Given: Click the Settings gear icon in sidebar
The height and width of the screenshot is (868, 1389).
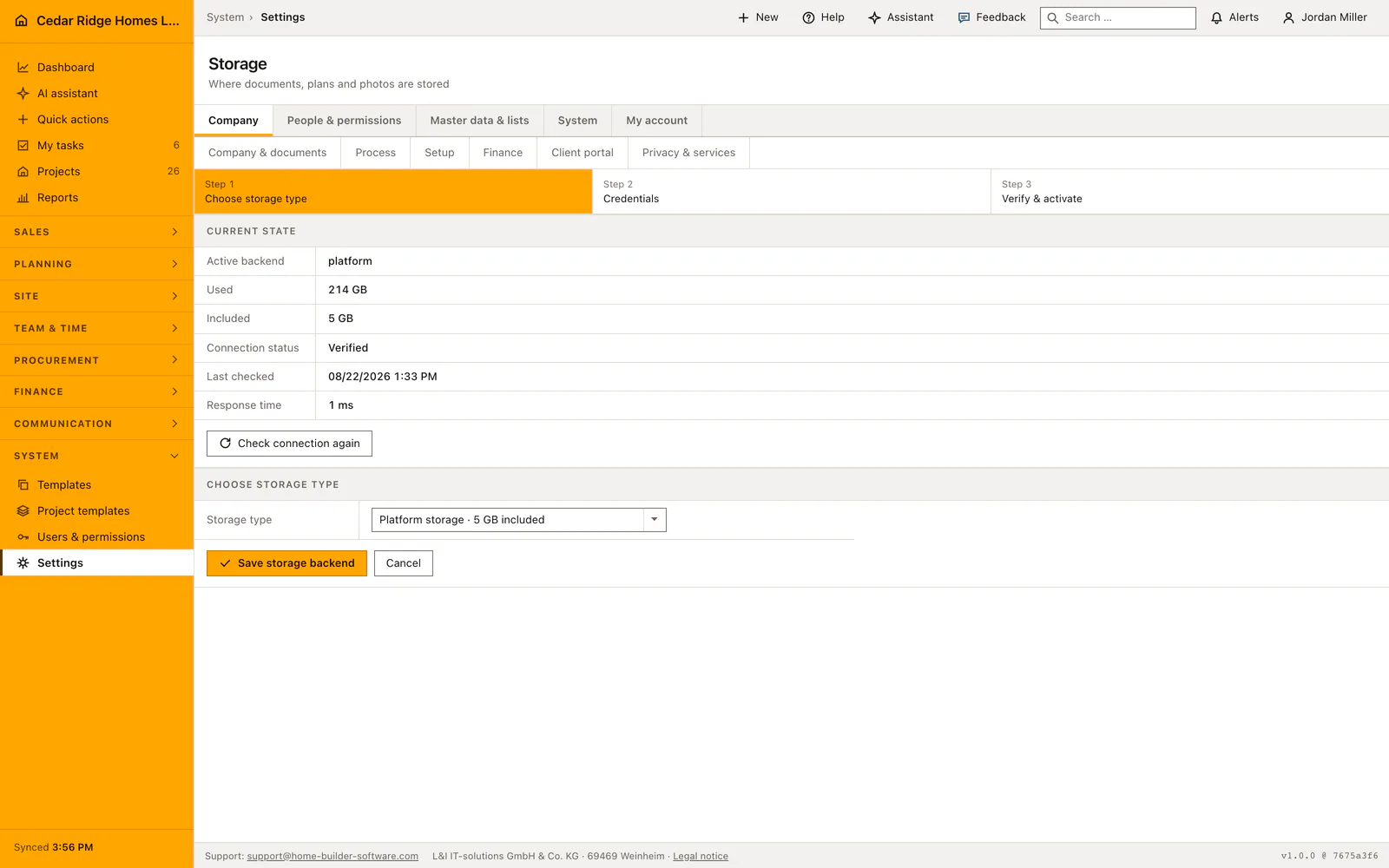Looking at the screenshot, I should click(23, 563).
